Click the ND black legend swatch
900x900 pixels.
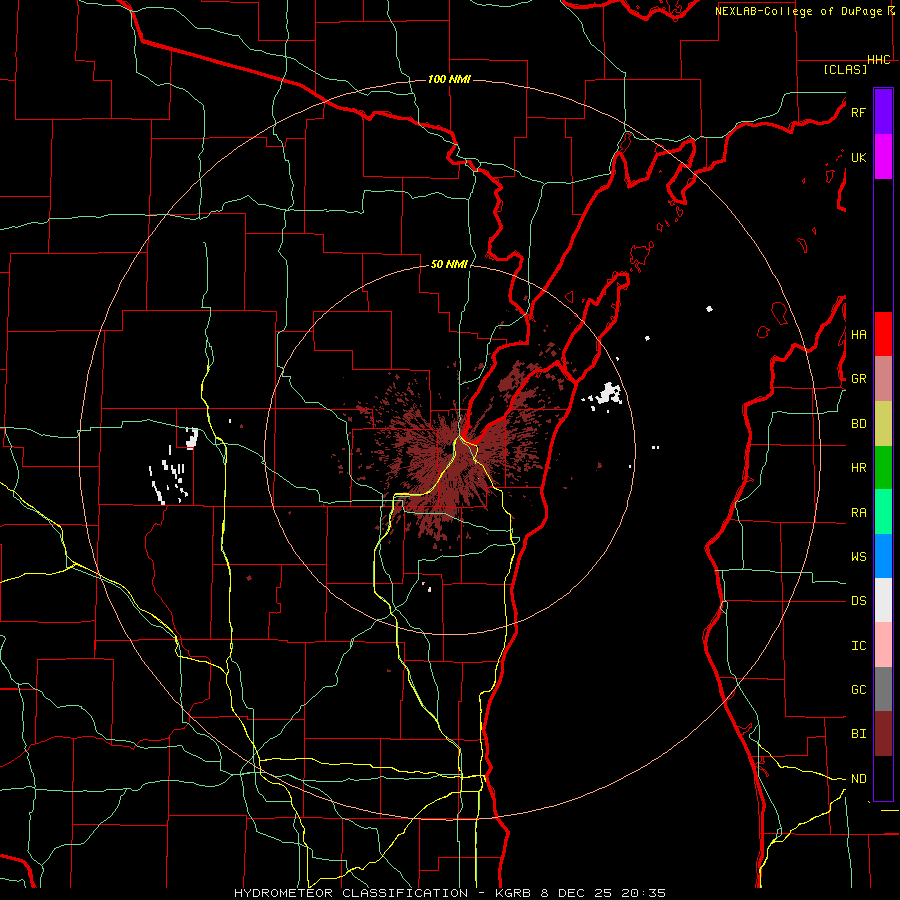(883, 778)
